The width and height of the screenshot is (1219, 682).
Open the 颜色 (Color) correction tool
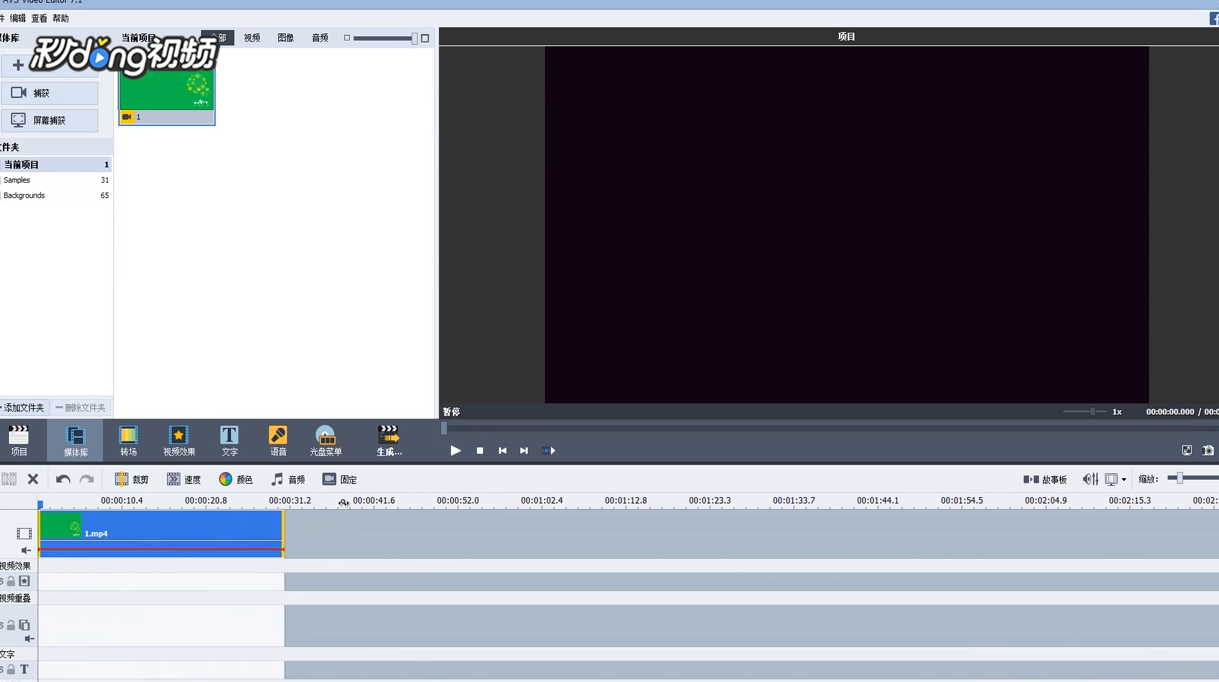pyautogui.click(x=236, y=479)
